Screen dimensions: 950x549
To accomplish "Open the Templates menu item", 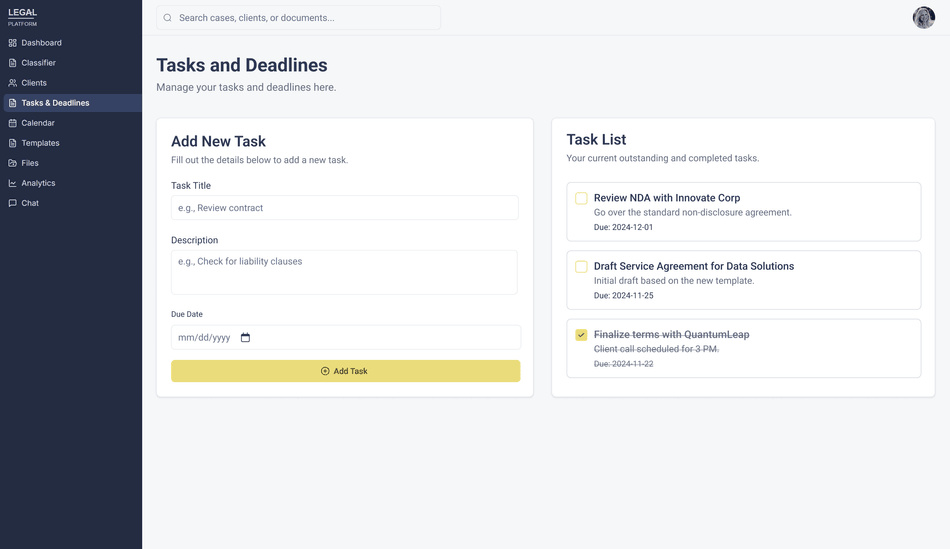I will [x=40, y=143].
